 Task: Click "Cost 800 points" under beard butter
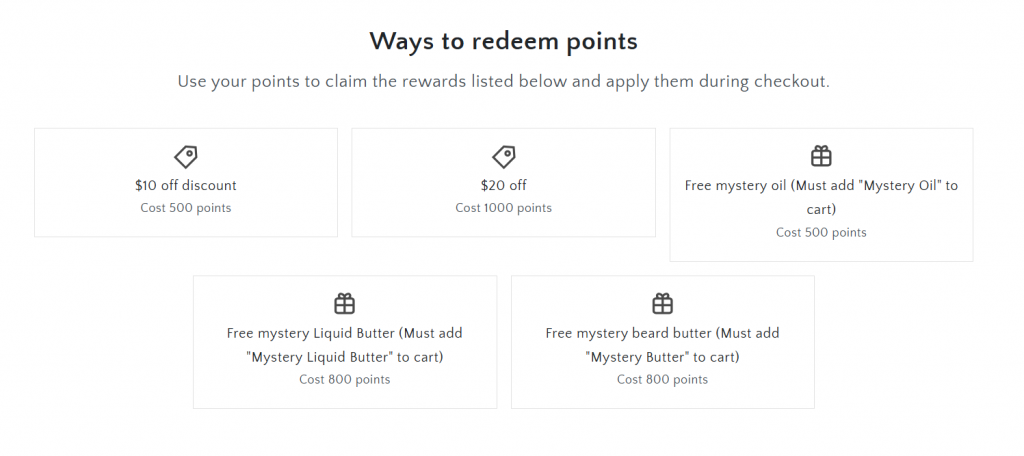(662, 380)
